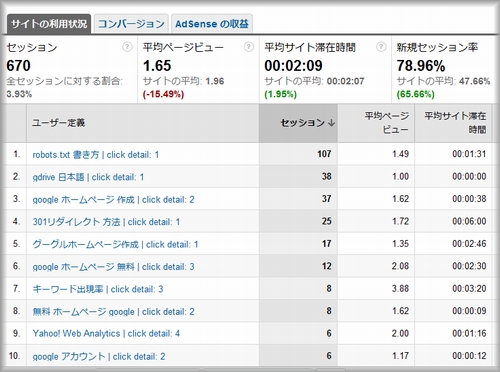Open help icon next to 平均サイト滞在時間

pos(381,47)
